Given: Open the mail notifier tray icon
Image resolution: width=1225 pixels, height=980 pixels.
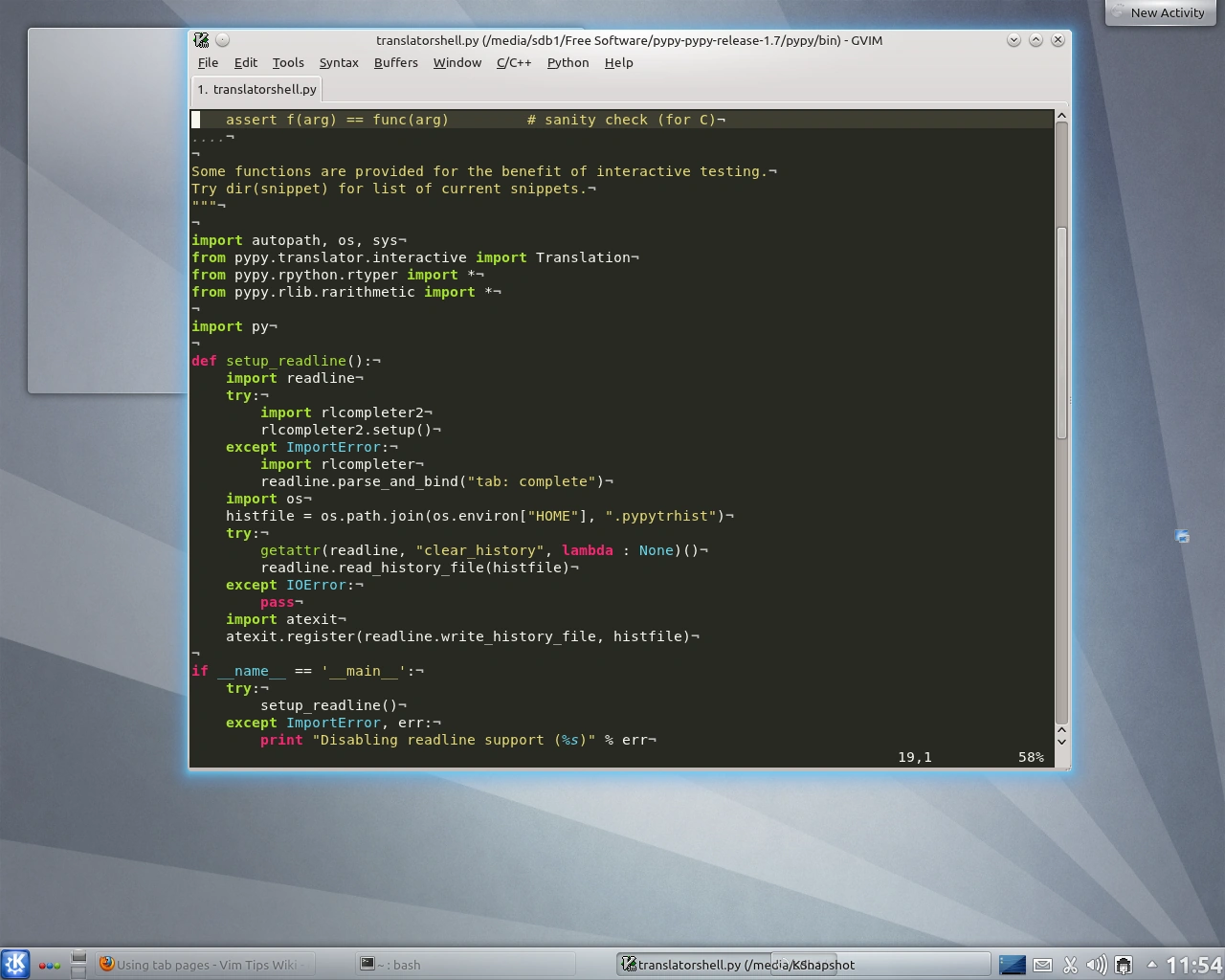Looking at the screenshot, I should click(1042, 965).
